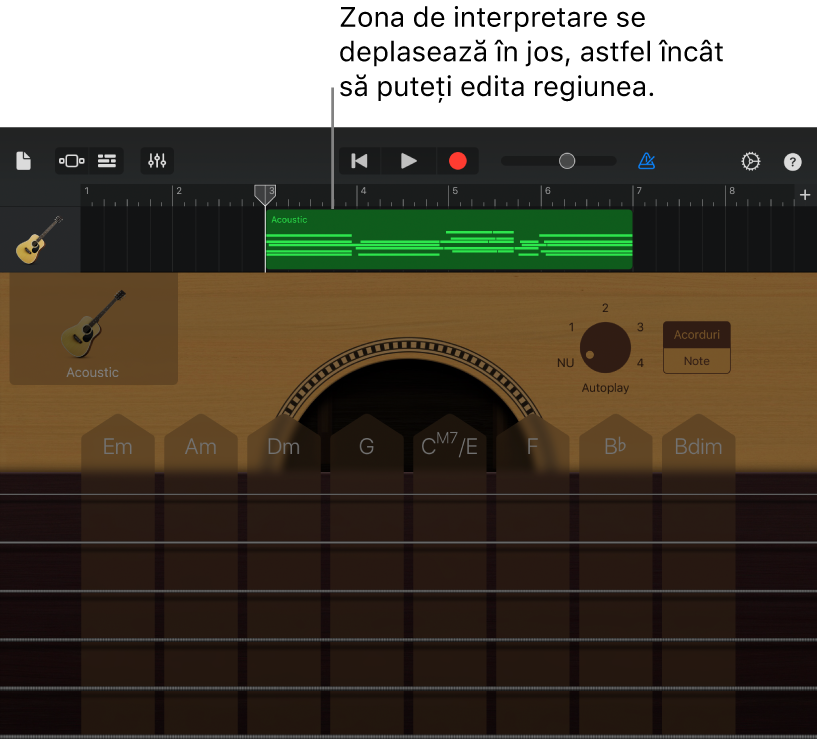
Task: Open song settings gear
Action: pyautogui.click(x=750, y=161)
